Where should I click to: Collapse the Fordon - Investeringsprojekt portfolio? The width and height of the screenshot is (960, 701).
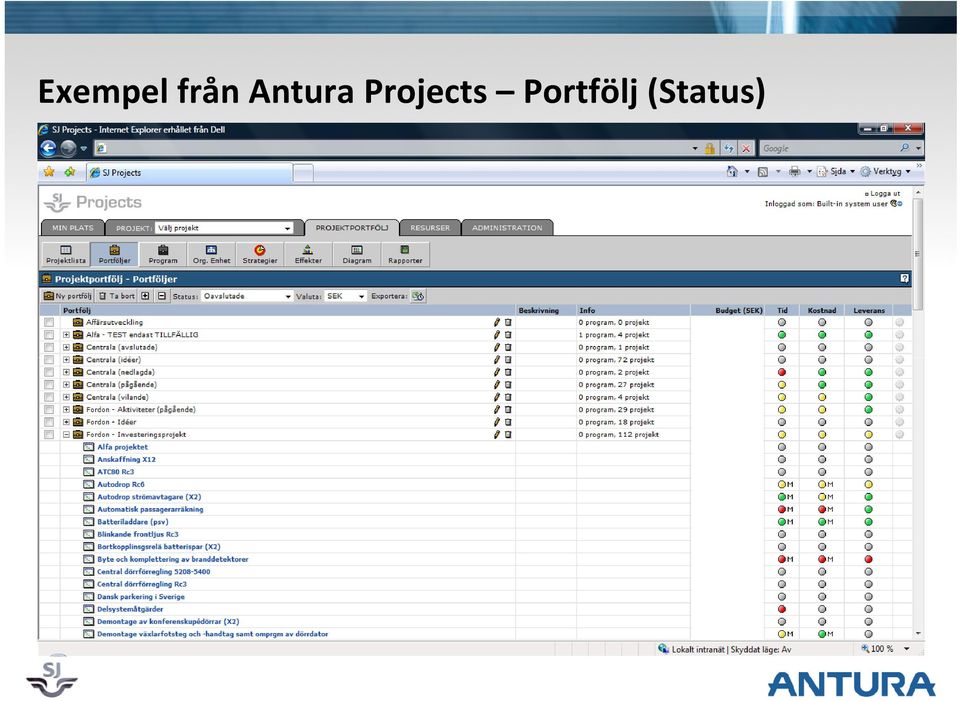click(66, 435)
